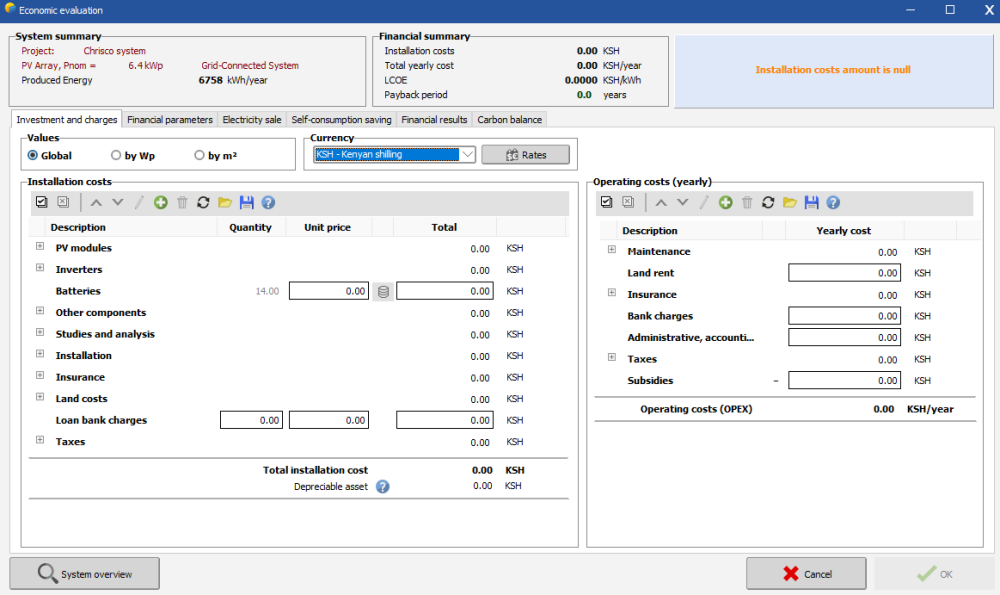
Task: Open the Carbon balance tab
Action: tap(509, 120)
